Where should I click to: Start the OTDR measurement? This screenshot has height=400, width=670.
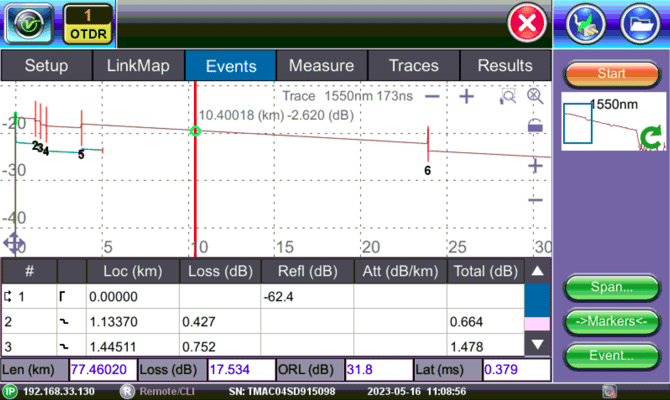pos(611,74)
